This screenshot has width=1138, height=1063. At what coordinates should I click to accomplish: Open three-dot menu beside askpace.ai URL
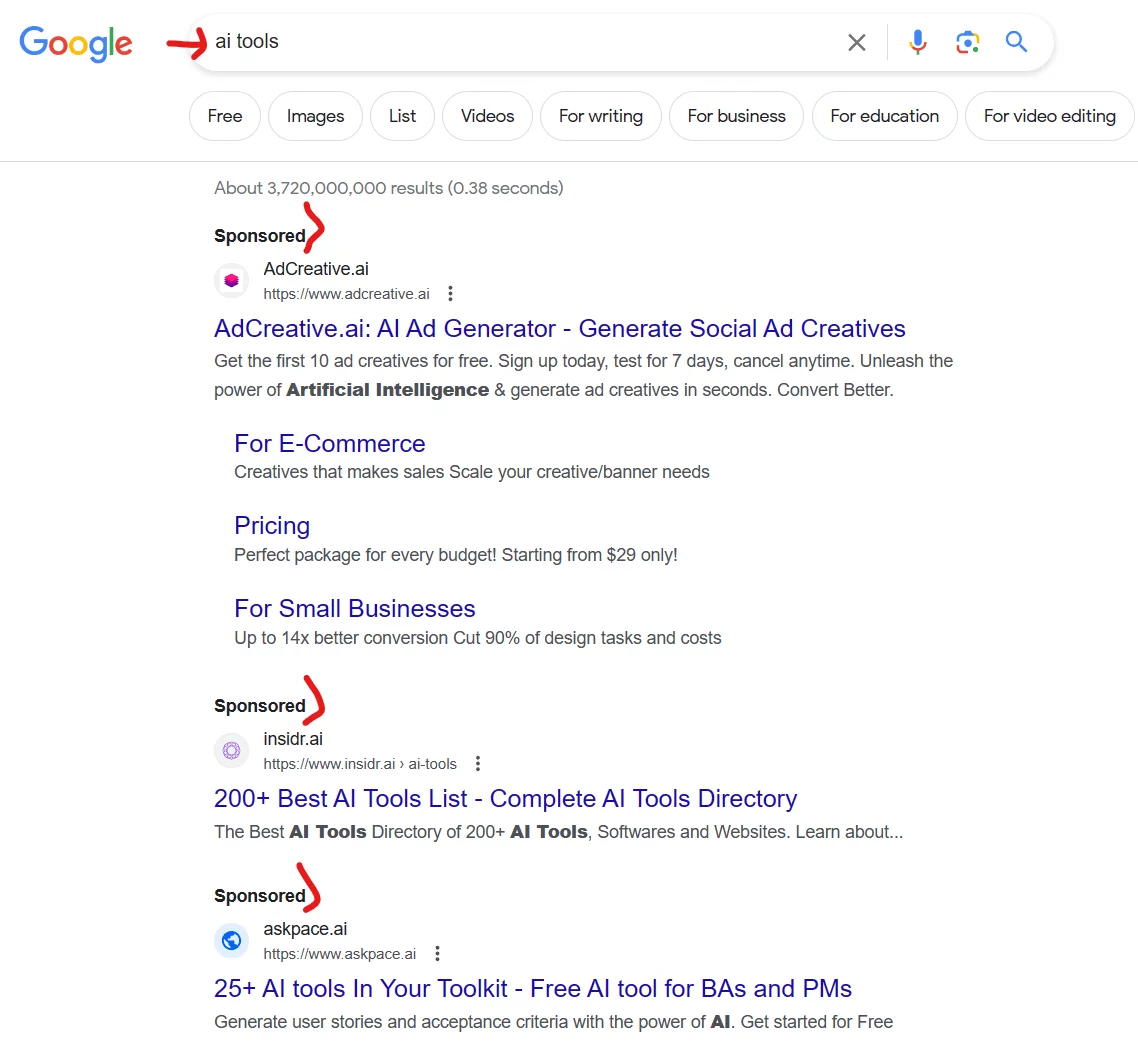pos(437,954)
